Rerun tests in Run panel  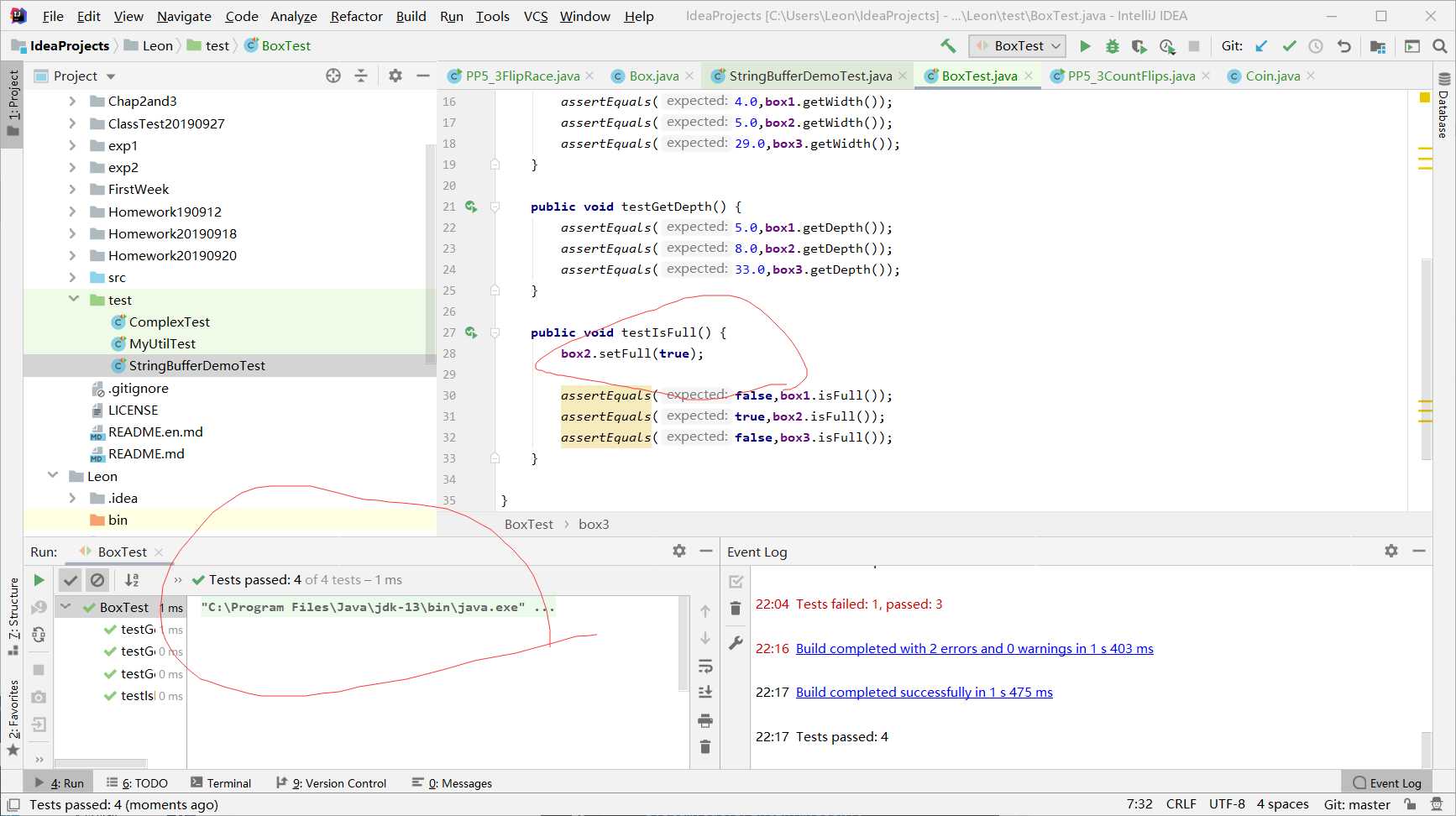pyautogui.click(x=39, y=580)
